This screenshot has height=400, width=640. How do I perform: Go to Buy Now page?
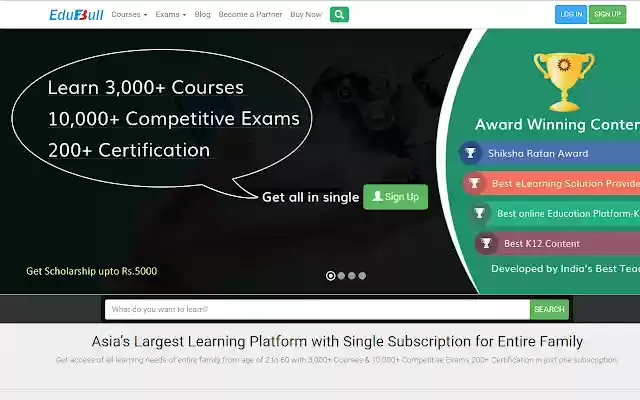[306, 14]
